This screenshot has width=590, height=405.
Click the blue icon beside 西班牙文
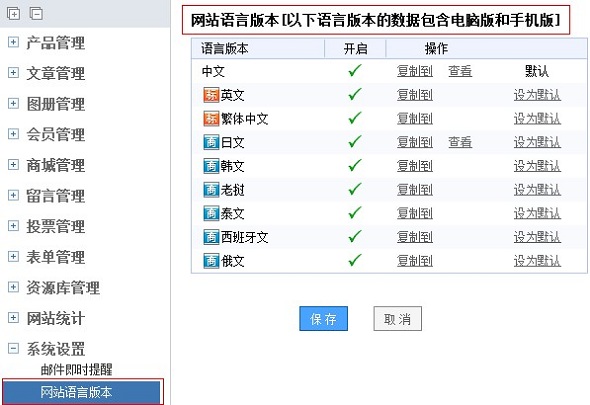click(211, 237)
